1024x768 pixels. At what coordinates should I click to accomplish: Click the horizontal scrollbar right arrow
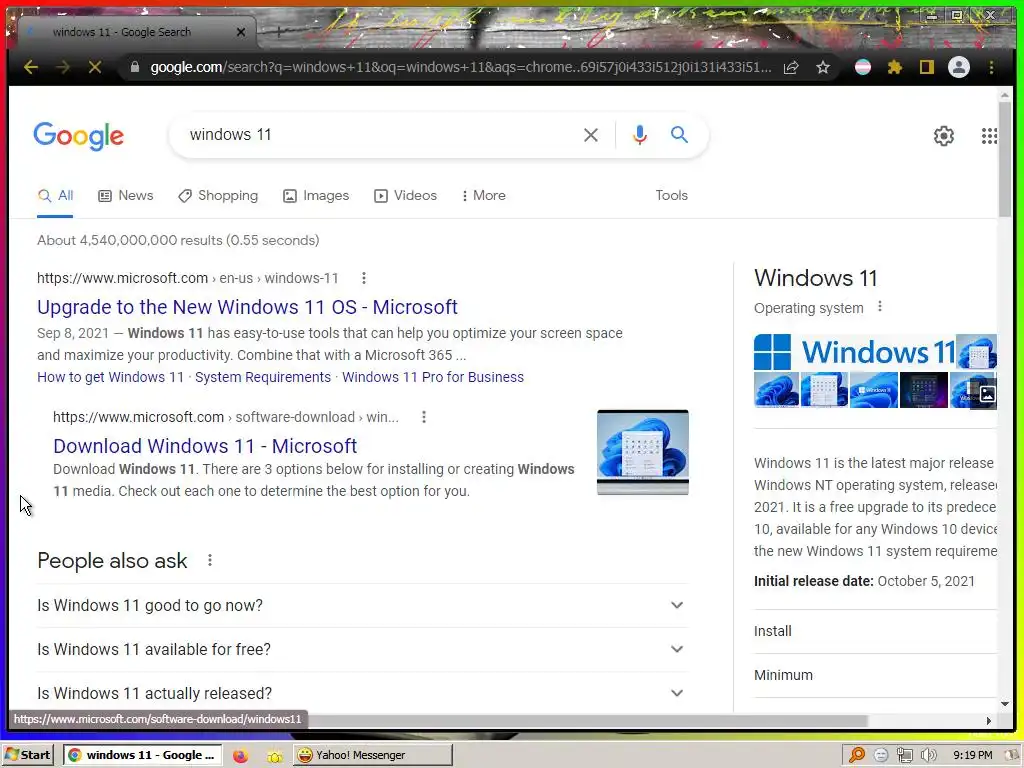coord(989,721)
